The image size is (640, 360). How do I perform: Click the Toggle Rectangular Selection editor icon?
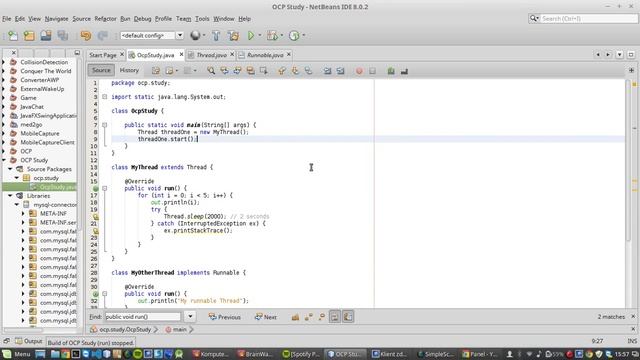click(264, 71)
